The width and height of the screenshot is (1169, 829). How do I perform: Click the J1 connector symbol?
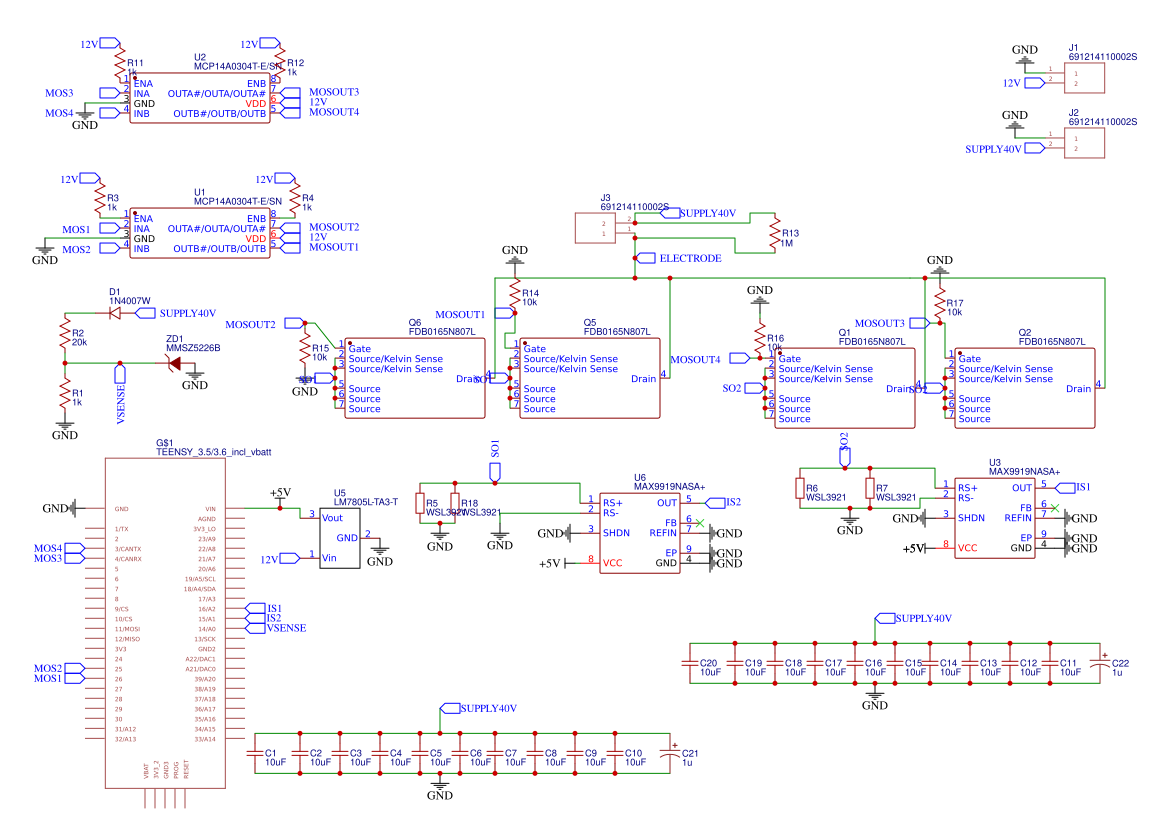tap(1083, 78)
